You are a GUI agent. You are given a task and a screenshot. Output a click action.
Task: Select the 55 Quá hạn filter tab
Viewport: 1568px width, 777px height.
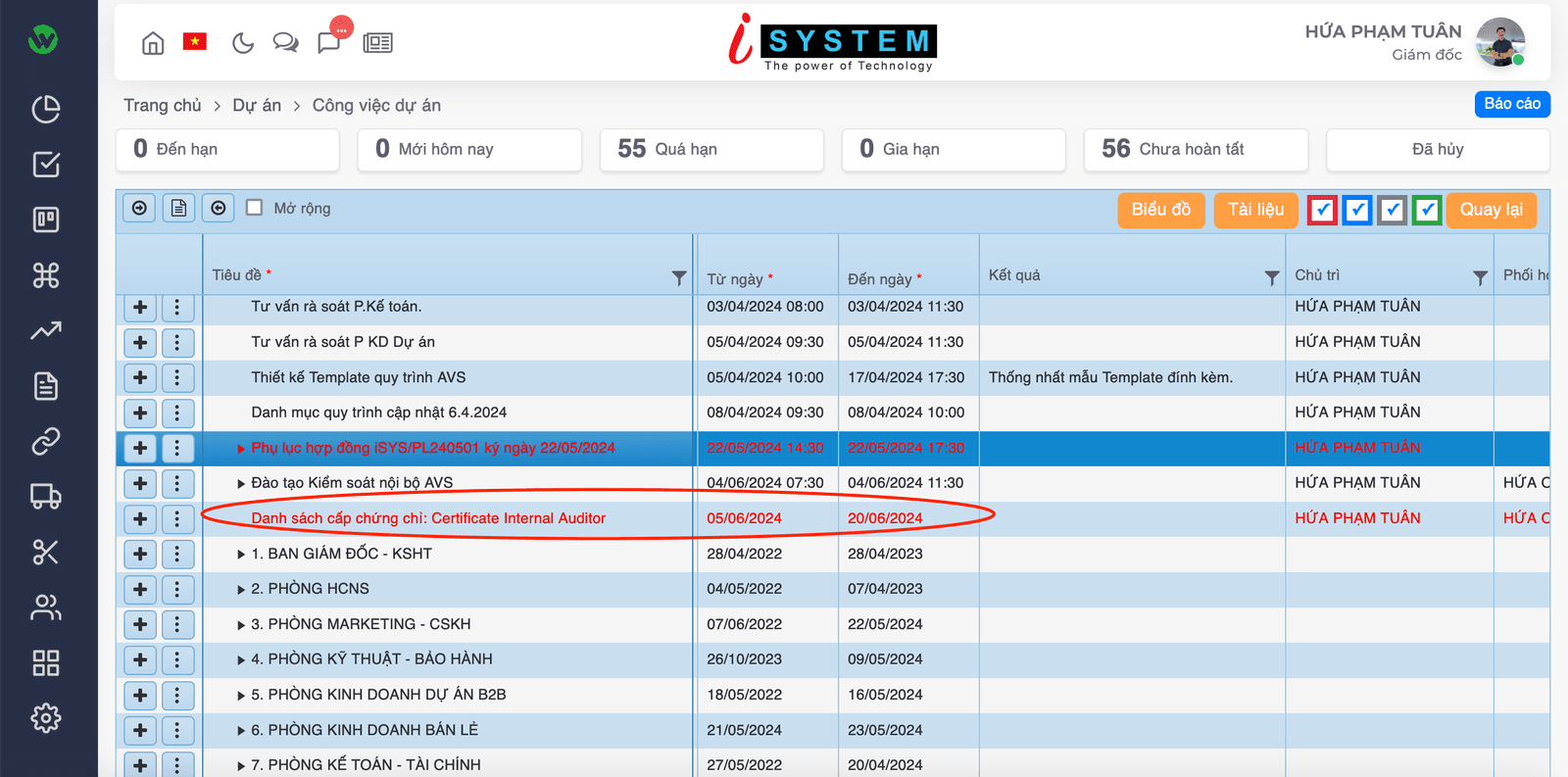coord(711,149)
